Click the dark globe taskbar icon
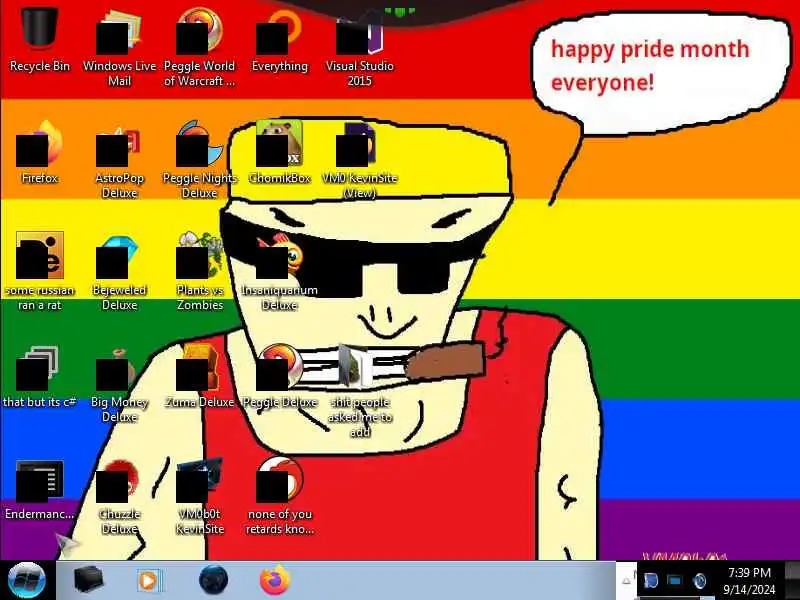 point(213,580)
